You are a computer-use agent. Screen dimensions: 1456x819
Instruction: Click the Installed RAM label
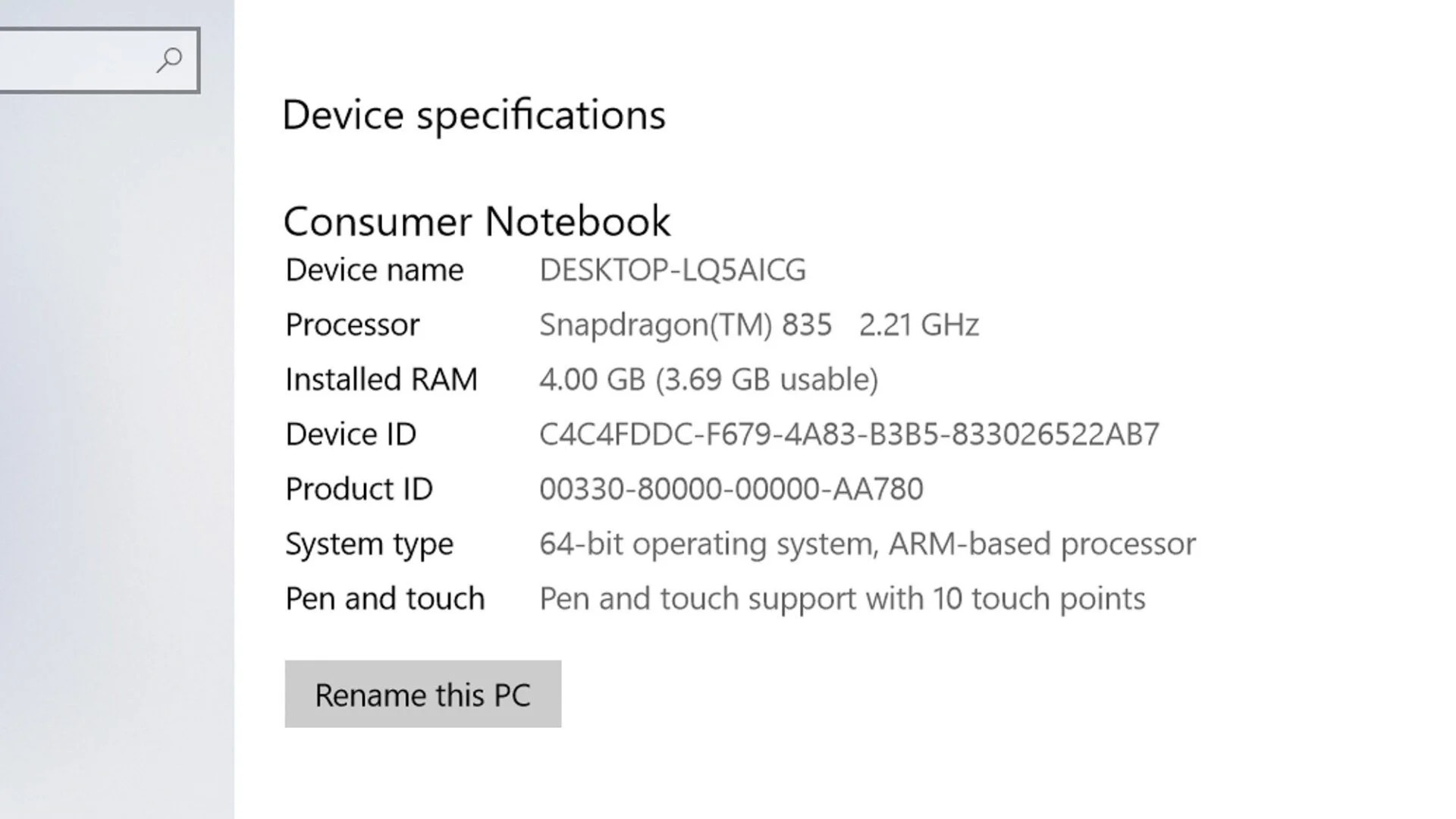coord(381,379)
